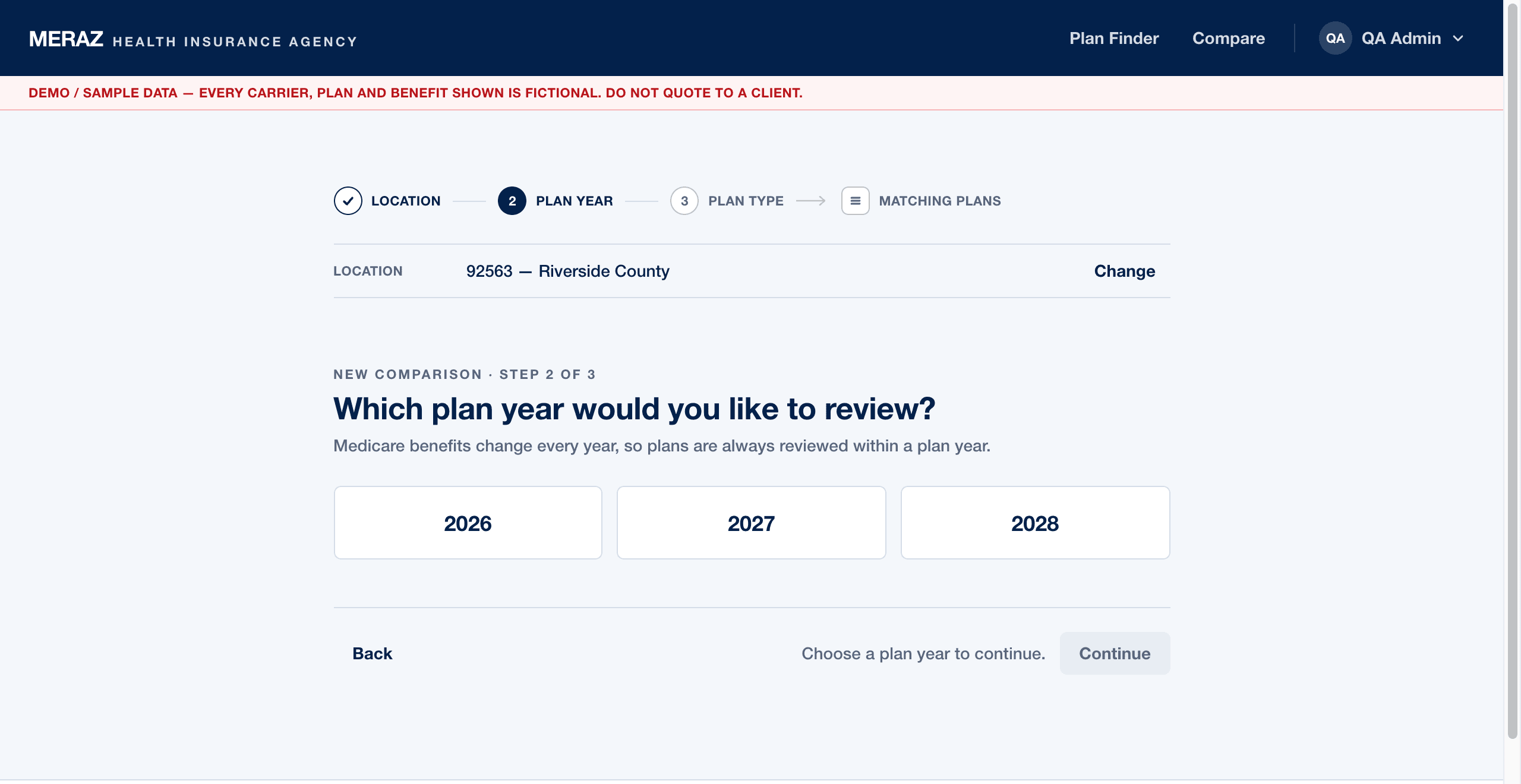Open the Plan Finder nav item
The image size is (1521, 784).
(x=1114, y=38)
